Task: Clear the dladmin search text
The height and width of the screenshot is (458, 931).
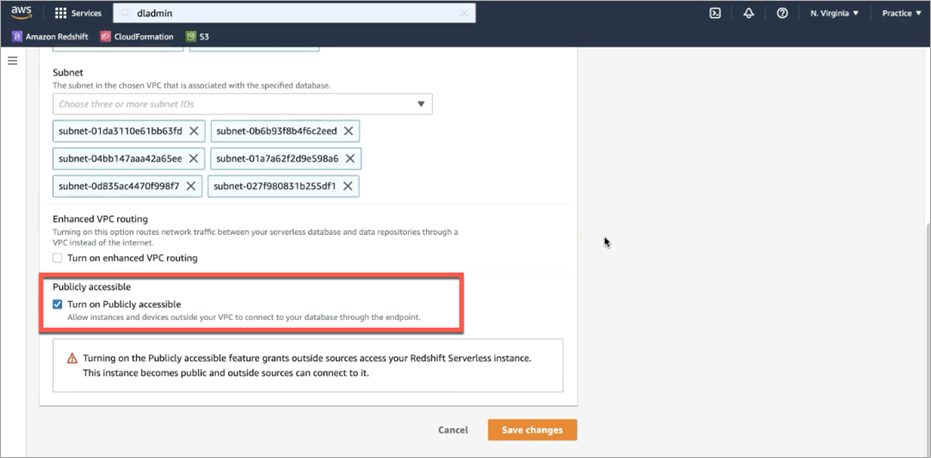Action: (x=464, y=13)
